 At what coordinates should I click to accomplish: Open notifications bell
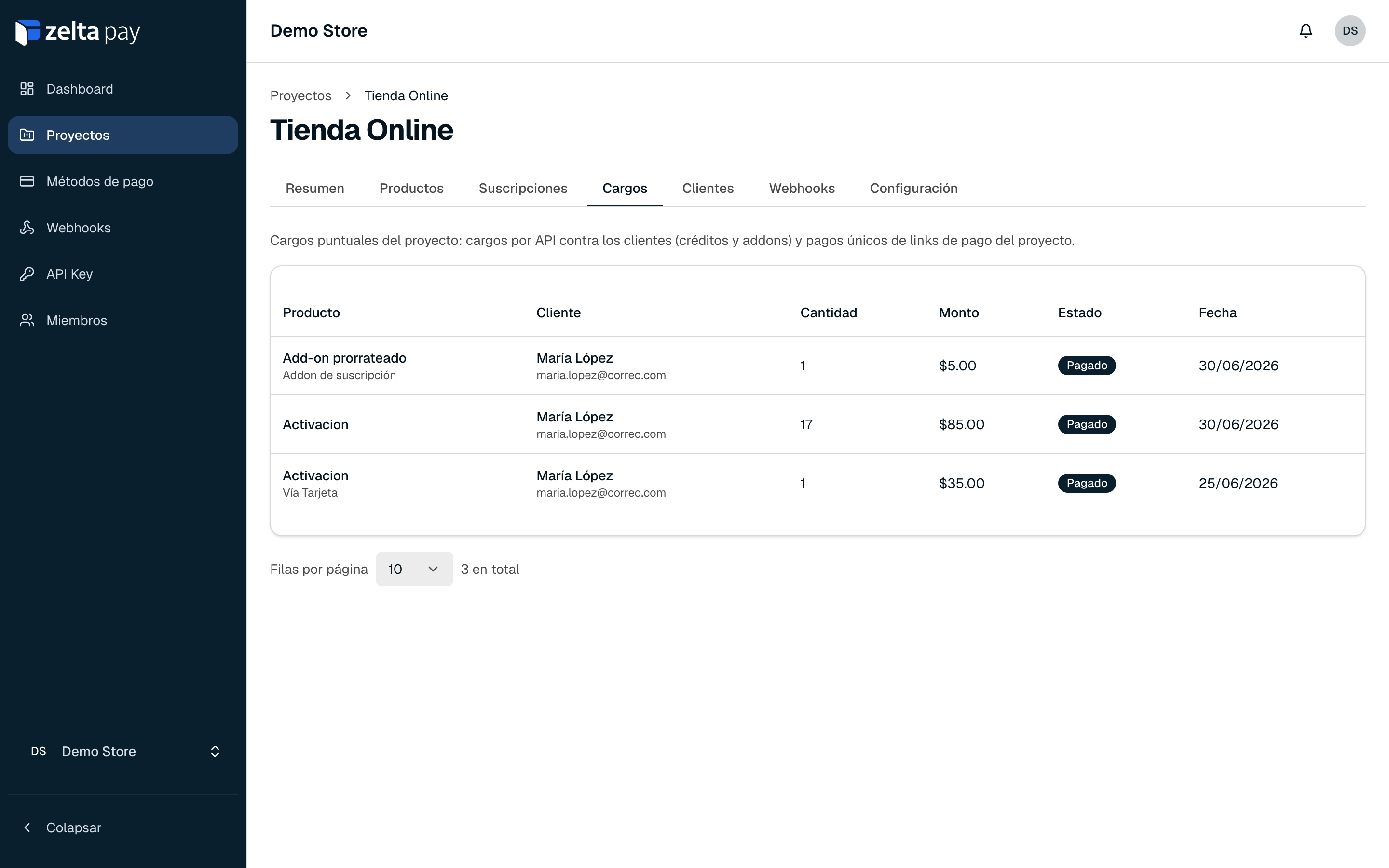pos(1306,31)
